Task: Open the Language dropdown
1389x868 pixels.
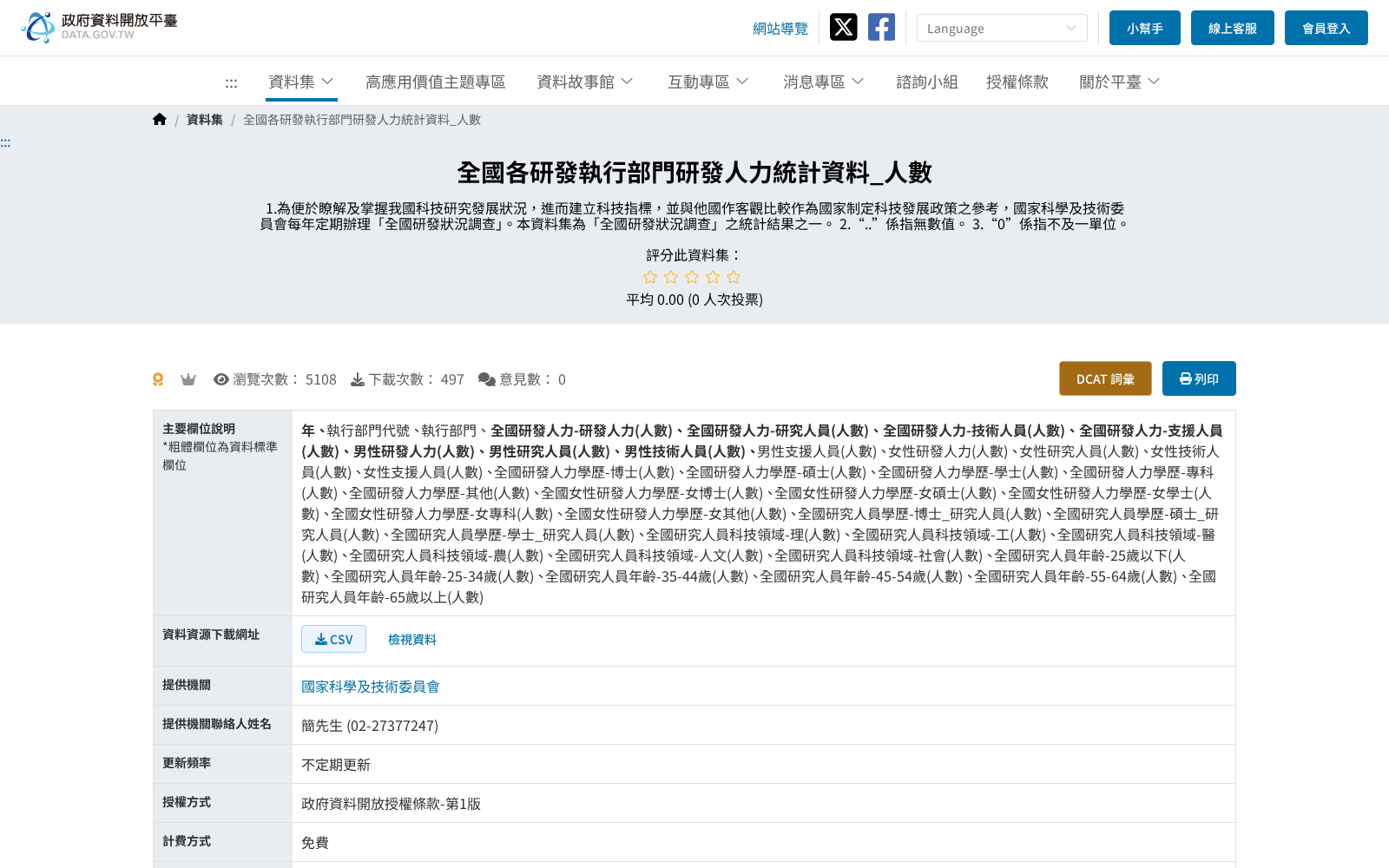Action: pos(1002,28)
